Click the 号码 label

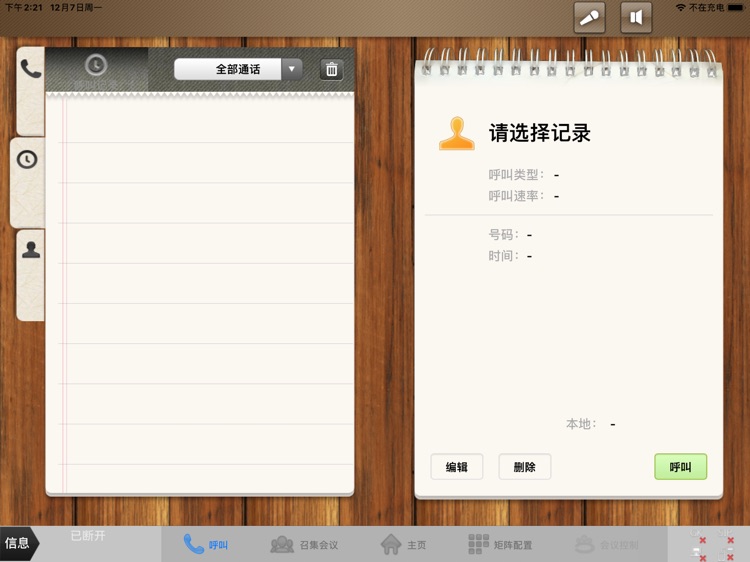click(503, 235)
